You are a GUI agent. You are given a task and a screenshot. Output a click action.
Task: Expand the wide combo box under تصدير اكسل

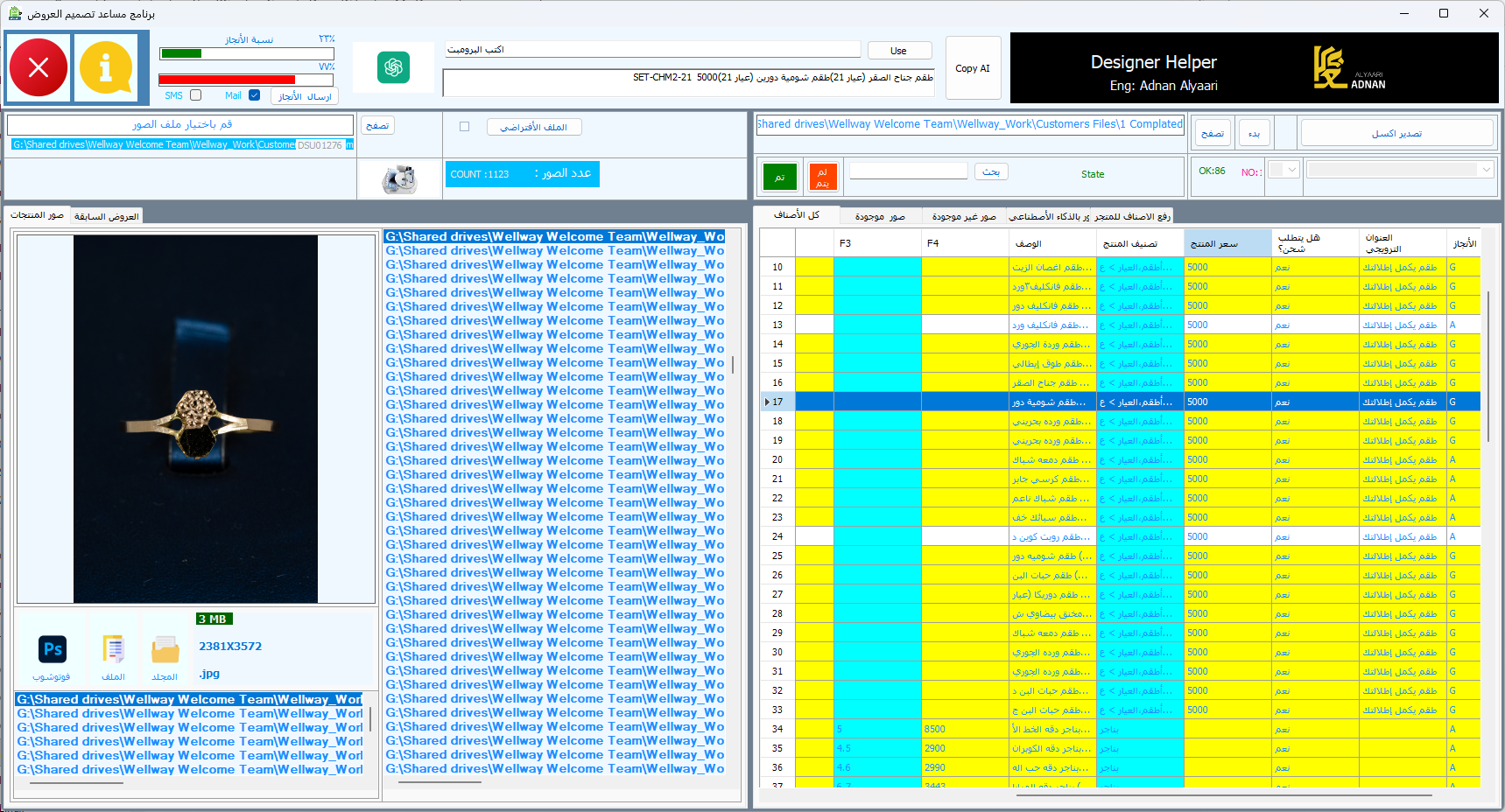pos(1400,170)
